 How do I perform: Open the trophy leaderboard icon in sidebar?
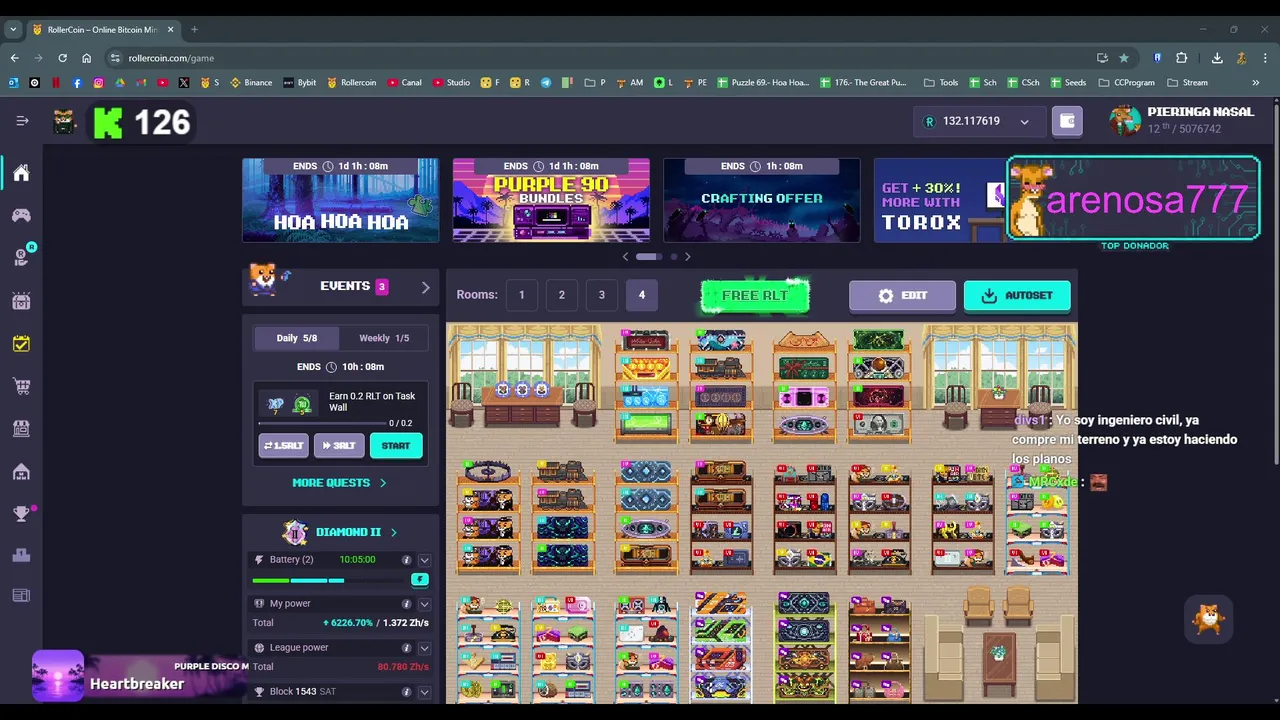coord(21,514)
